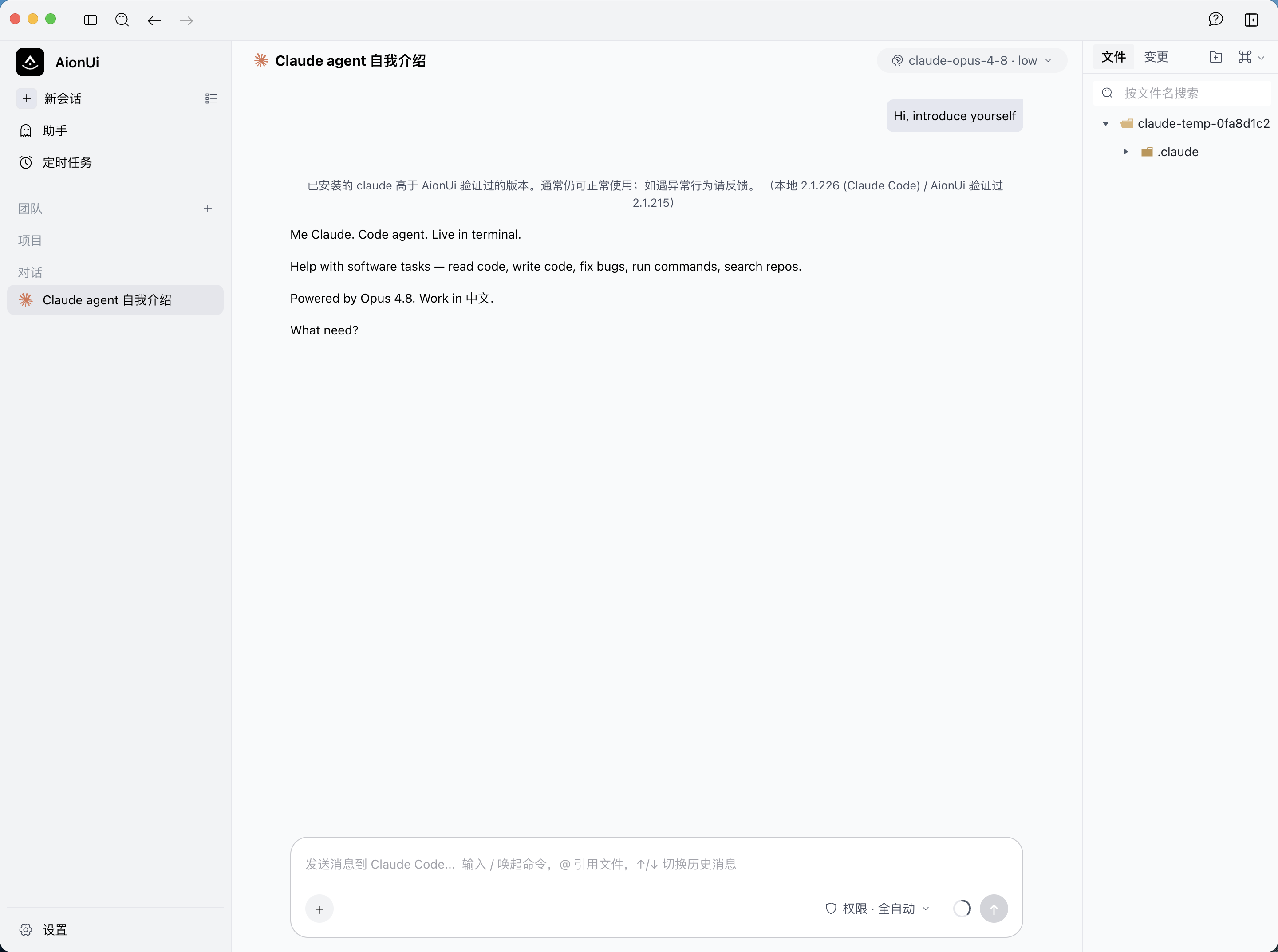Collapse the claude-temp-0fa8d1c2 folder
Screen dimensions: 1278x952
click(x=1106, y=123)
